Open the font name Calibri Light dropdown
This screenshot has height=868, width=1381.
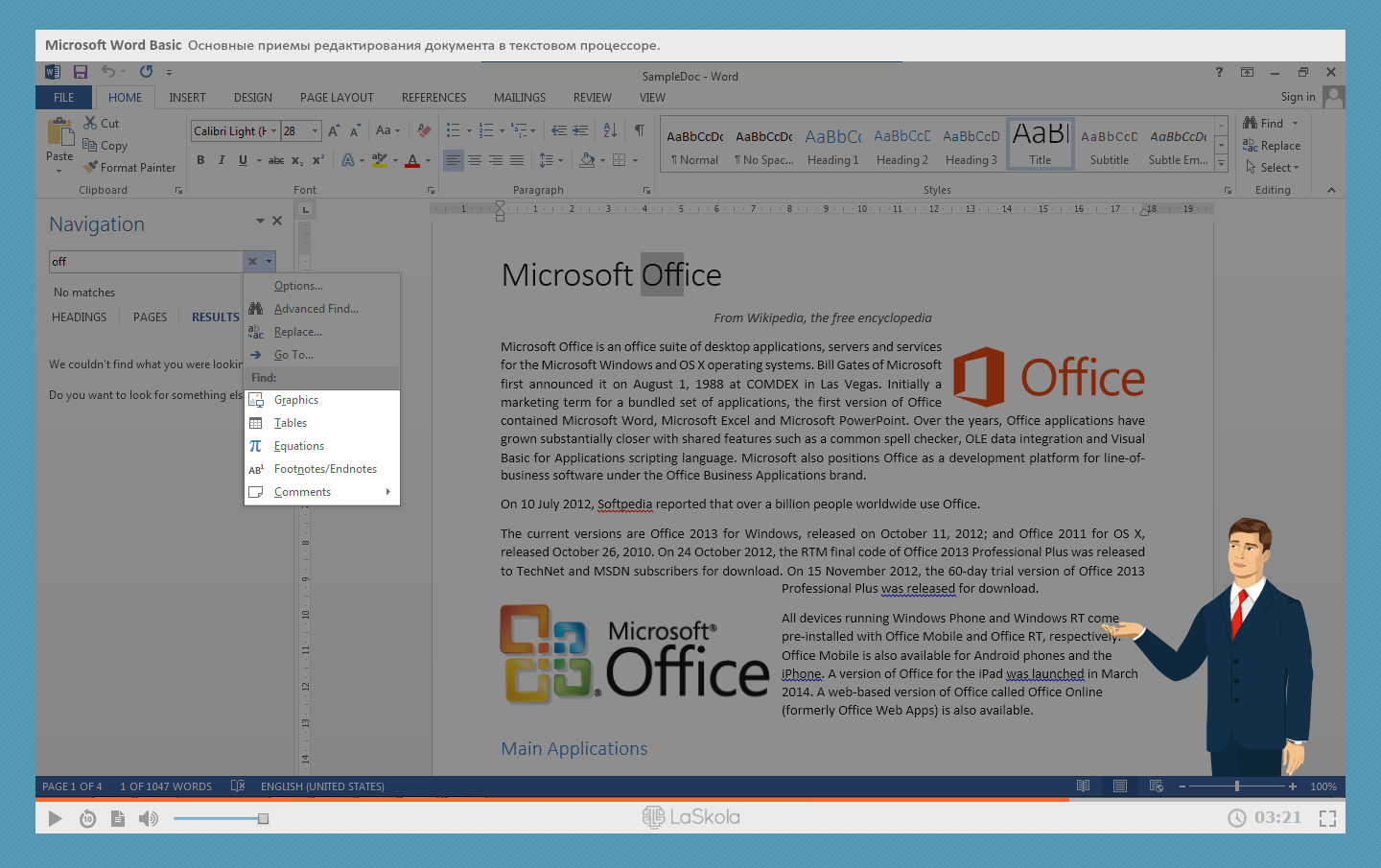tap(273, 131)
